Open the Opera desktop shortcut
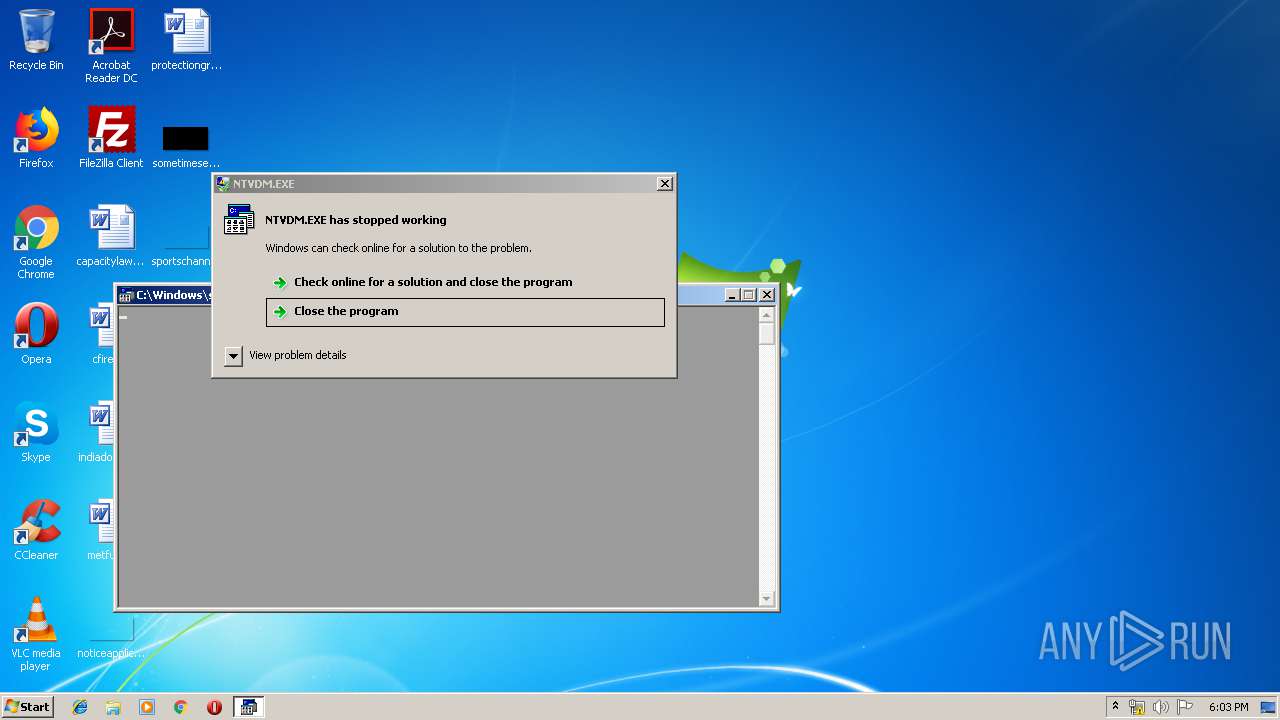This screenshot has height=720, width=1280. [36, 334]
